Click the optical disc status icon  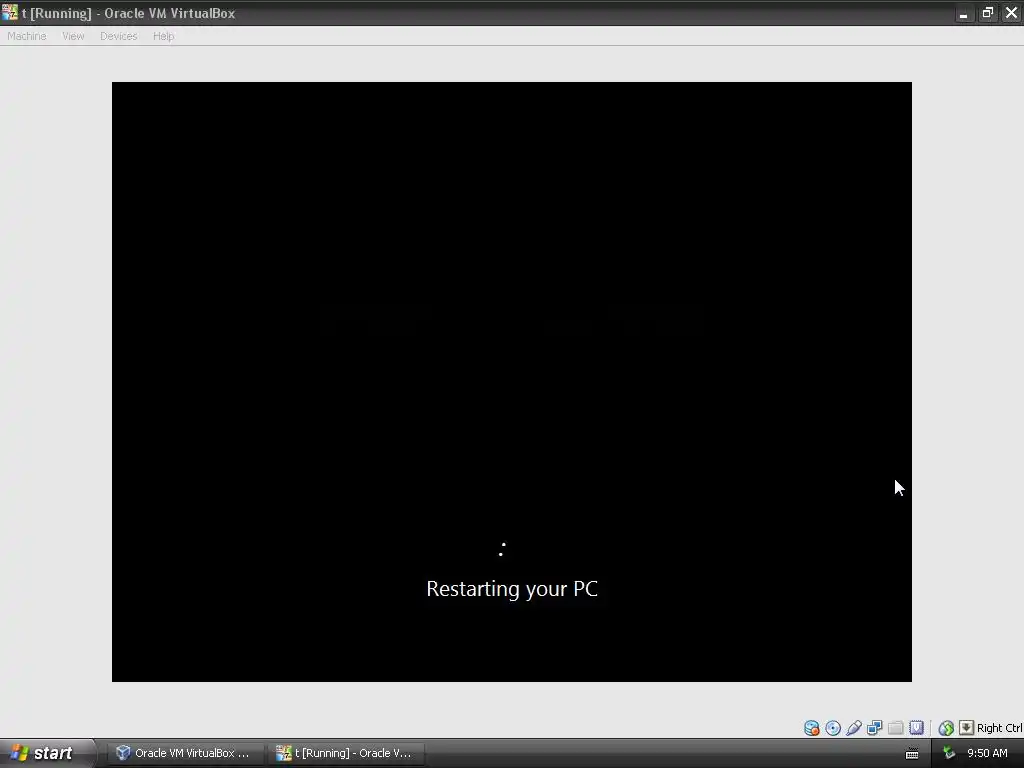pyautogui.click(x=833, y=728)
